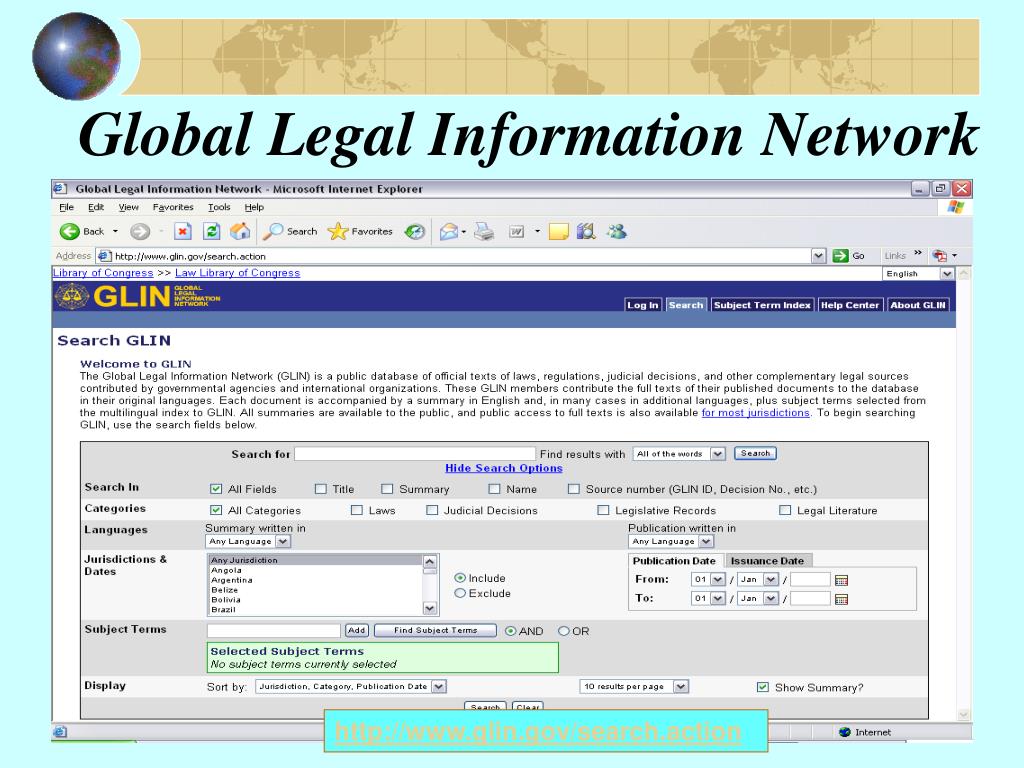Open the 'All of the words' dropdown

(679, 454)
